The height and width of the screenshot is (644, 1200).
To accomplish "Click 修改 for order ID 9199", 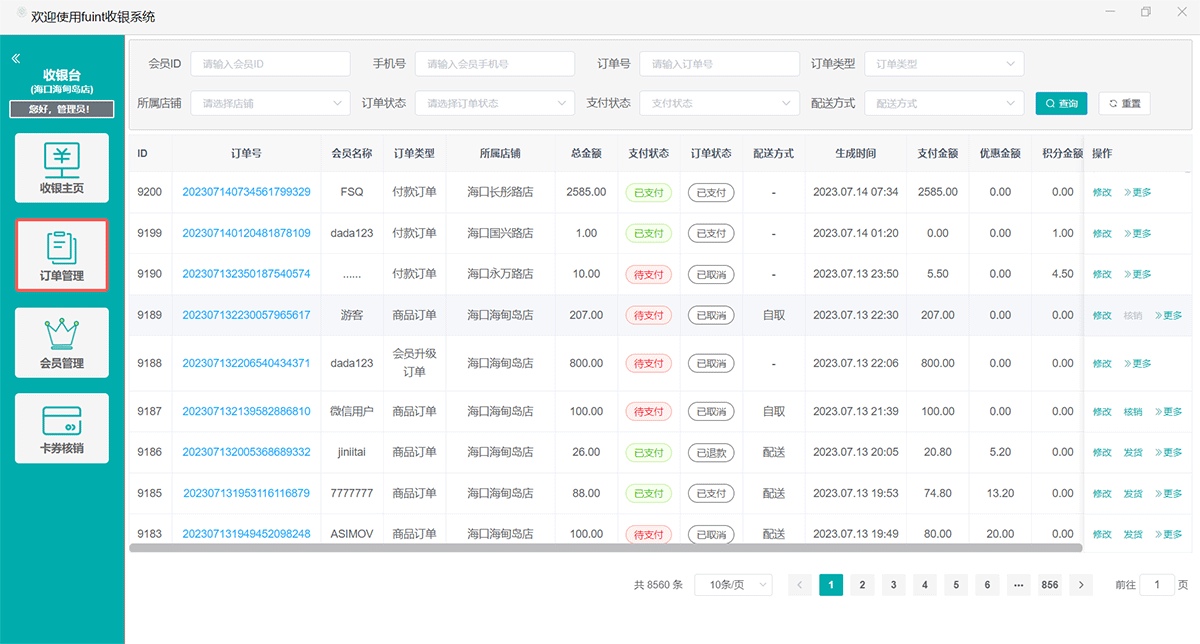I will [1101, 233].
